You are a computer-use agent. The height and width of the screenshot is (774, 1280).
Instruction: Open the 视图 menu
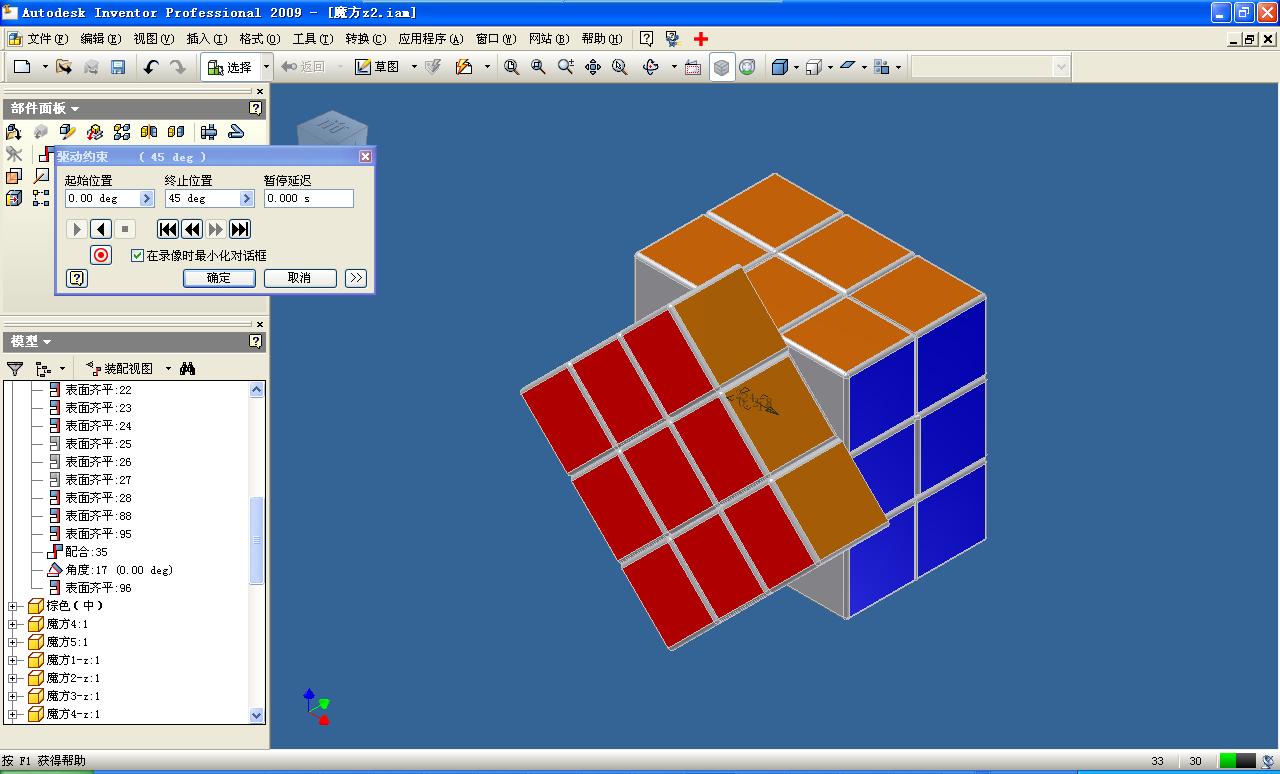[154, 39]
